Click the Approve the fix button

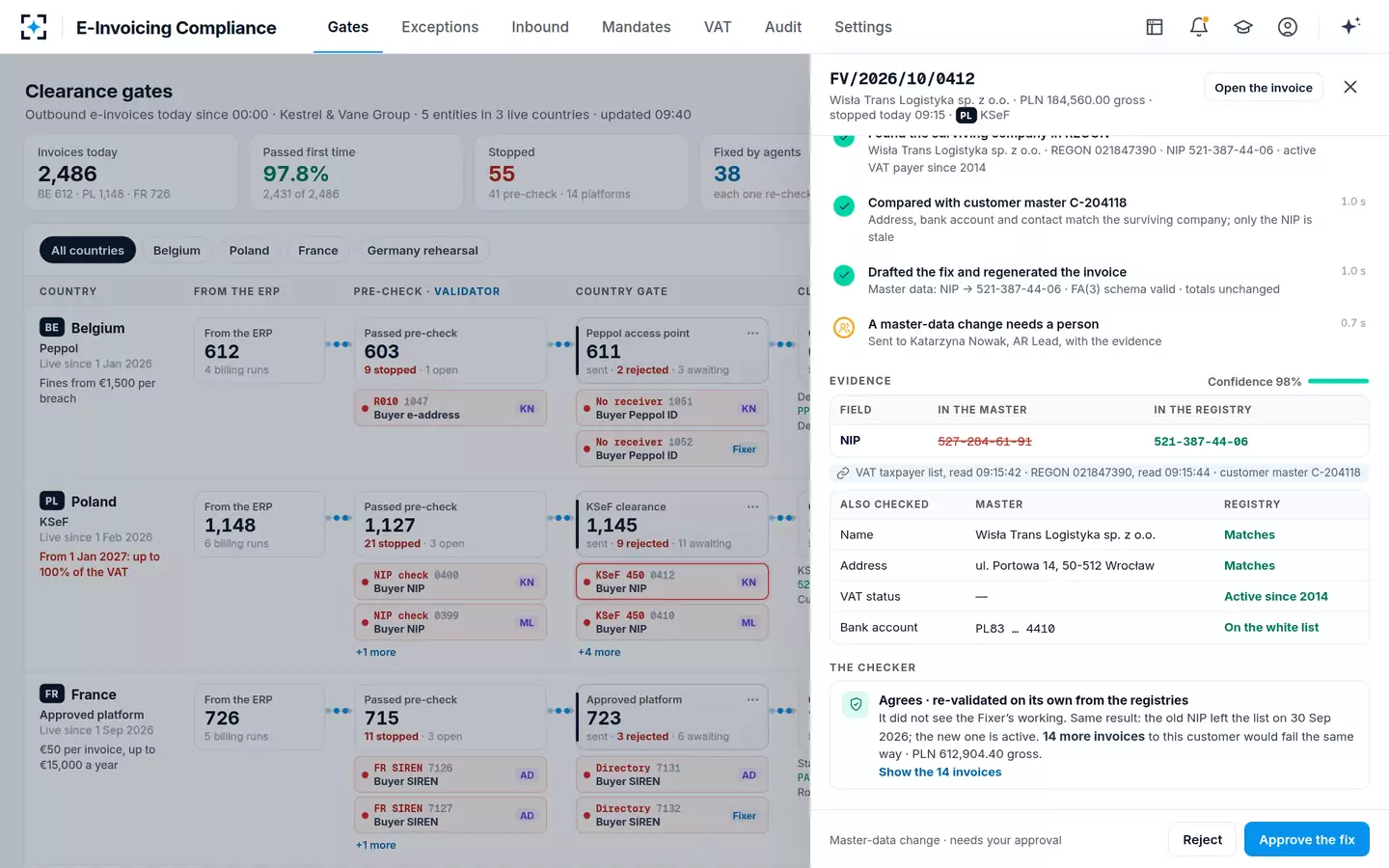pyautogui.click(x=1307, y=839)
